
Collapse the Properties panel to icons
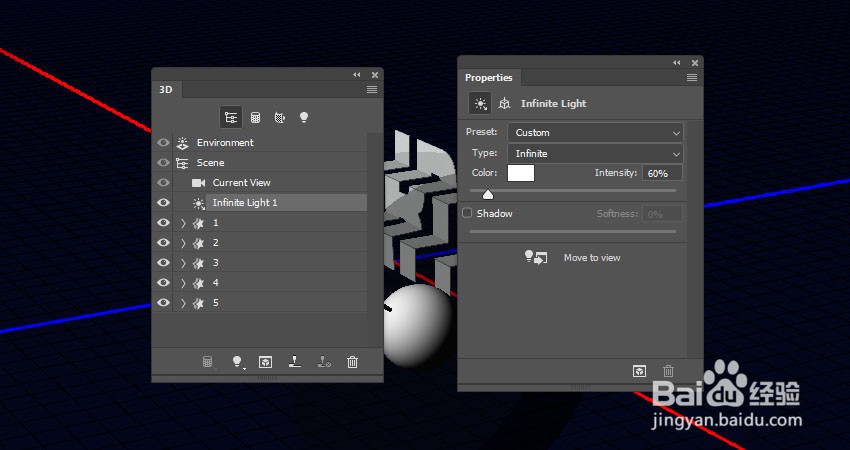677,63
